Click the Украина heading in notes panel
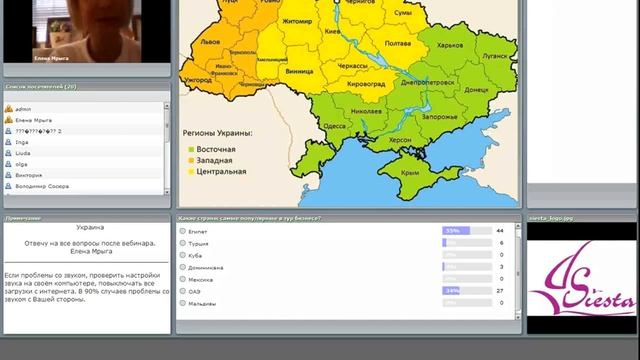This screenshot has width=640, height=360. click(x=90, y=227)
